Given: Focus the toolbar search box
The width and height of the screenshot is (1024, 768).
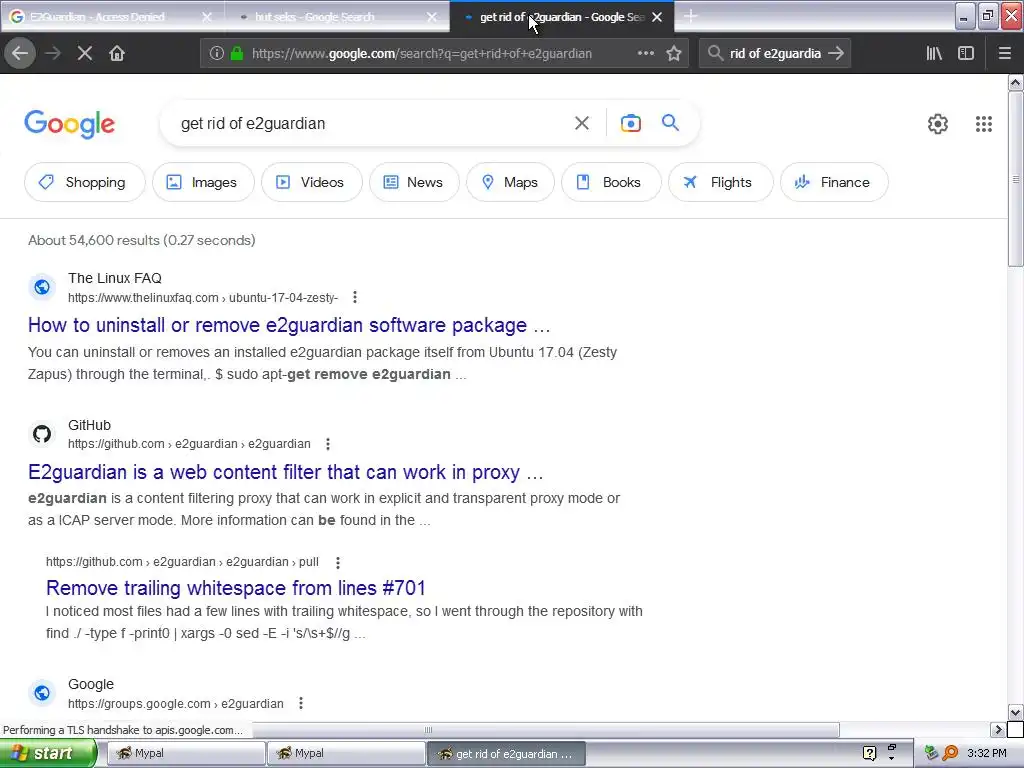Looking at the screenshot, I should point(775,54).
